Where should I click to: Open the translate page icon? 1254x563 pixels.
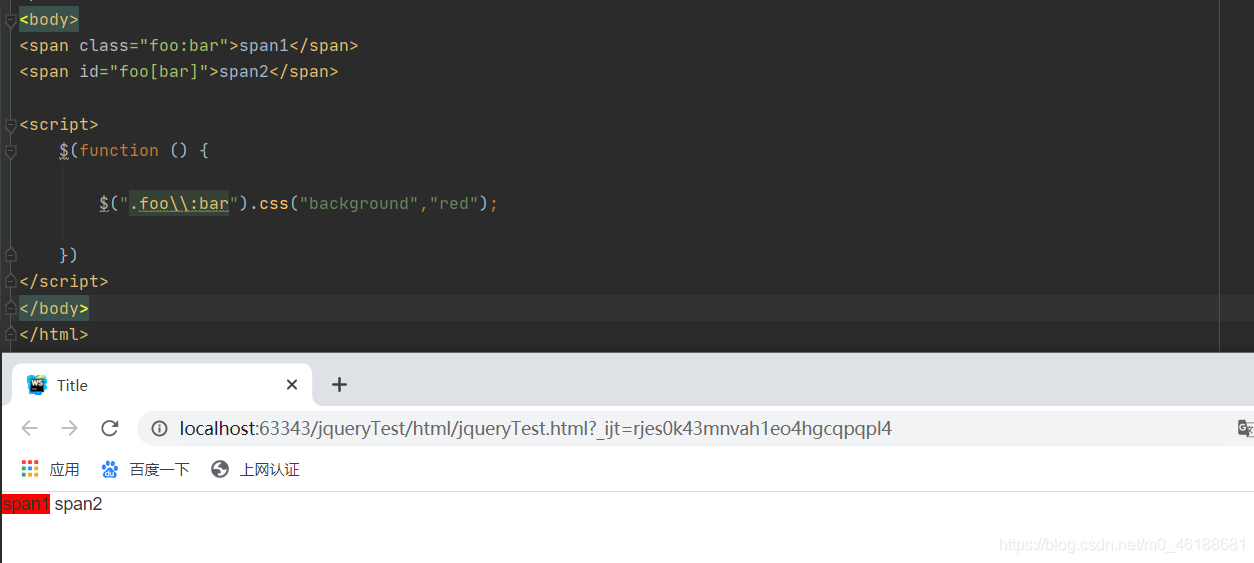(x=1245, y=429)
